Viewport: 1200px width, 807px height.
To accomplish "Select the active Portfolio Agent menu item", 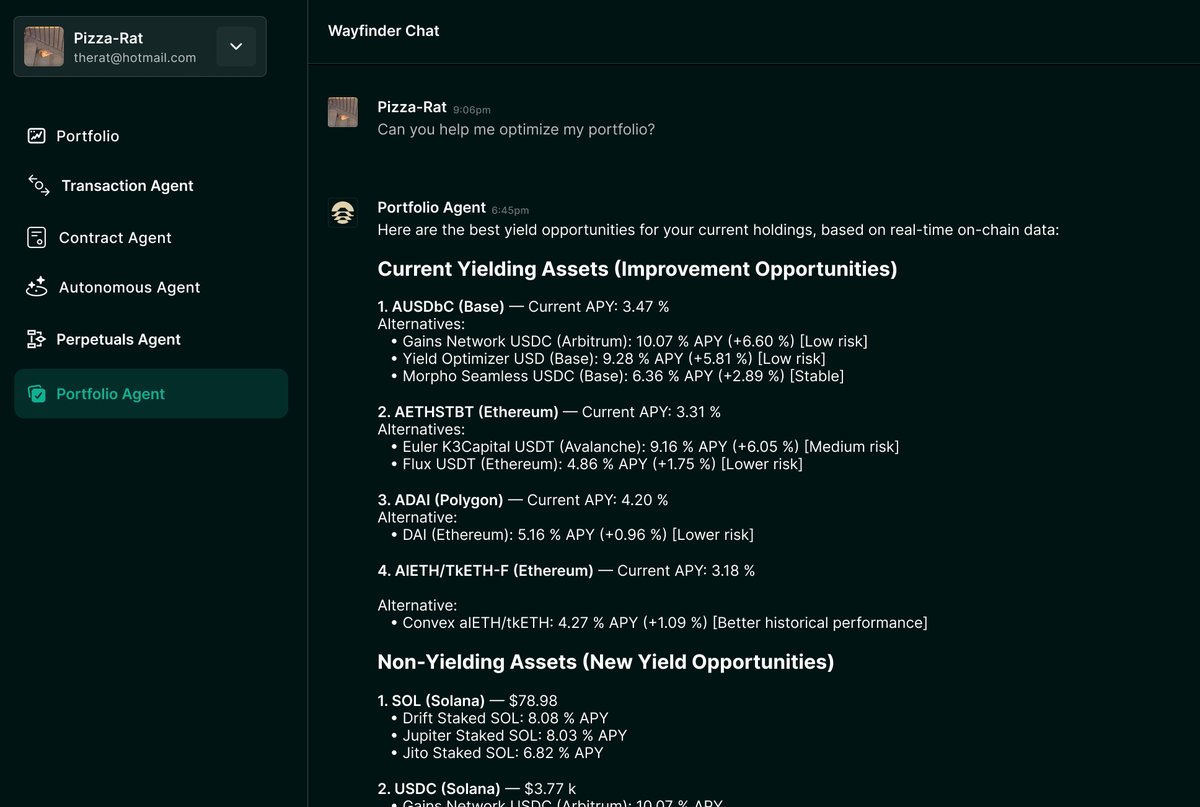I will tap(151, 394).
